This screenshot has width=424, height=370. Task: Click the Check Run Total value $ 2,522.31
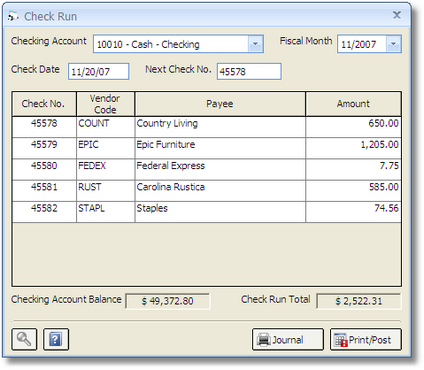359,301
